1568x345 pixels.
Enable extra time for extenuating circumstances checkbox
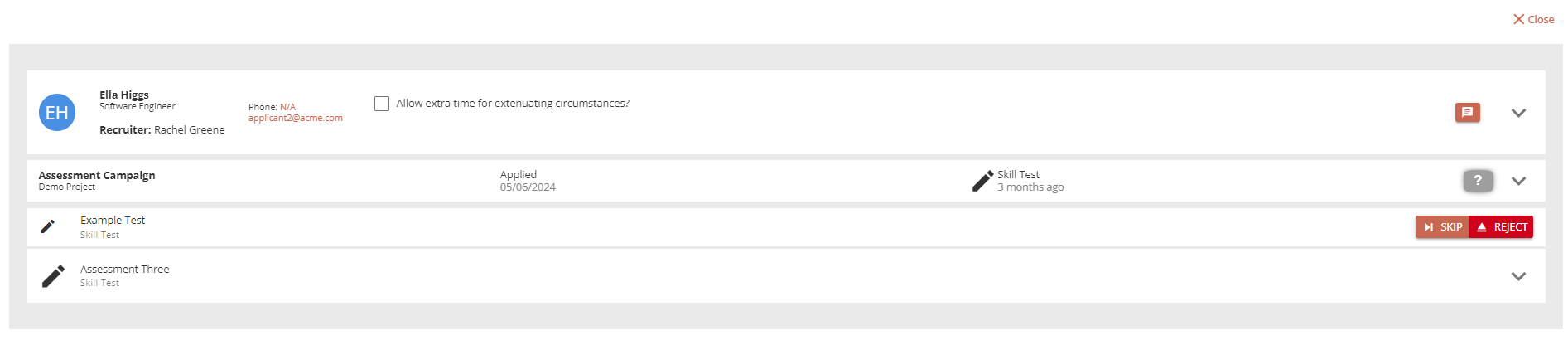click(382, 104)
